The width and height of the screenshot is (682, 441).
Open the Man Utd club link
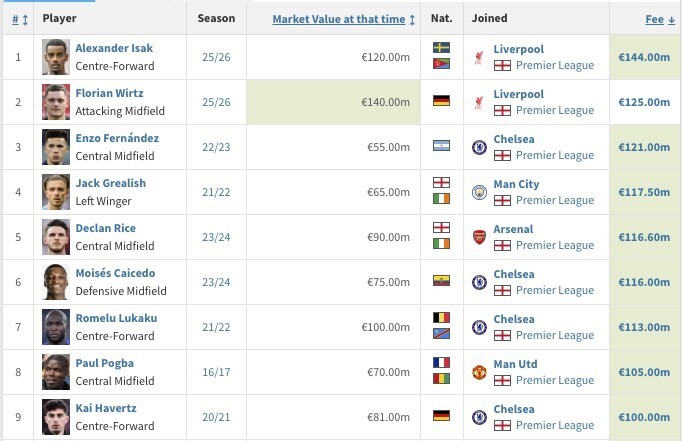coord(516,364)
